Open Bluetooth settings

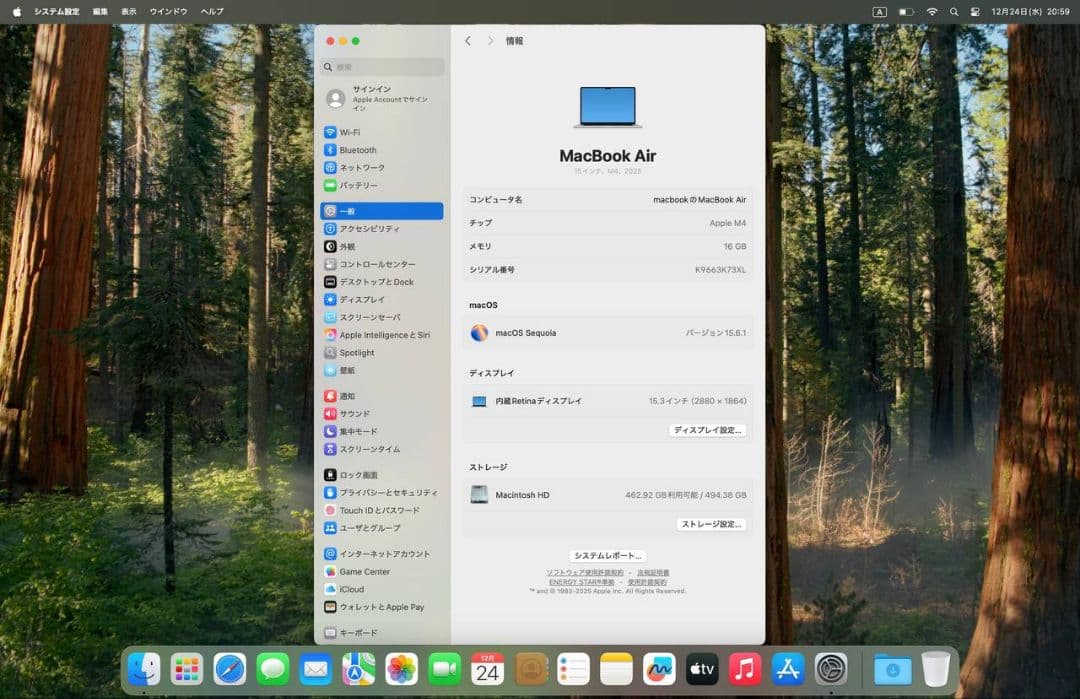coord(360,149)
